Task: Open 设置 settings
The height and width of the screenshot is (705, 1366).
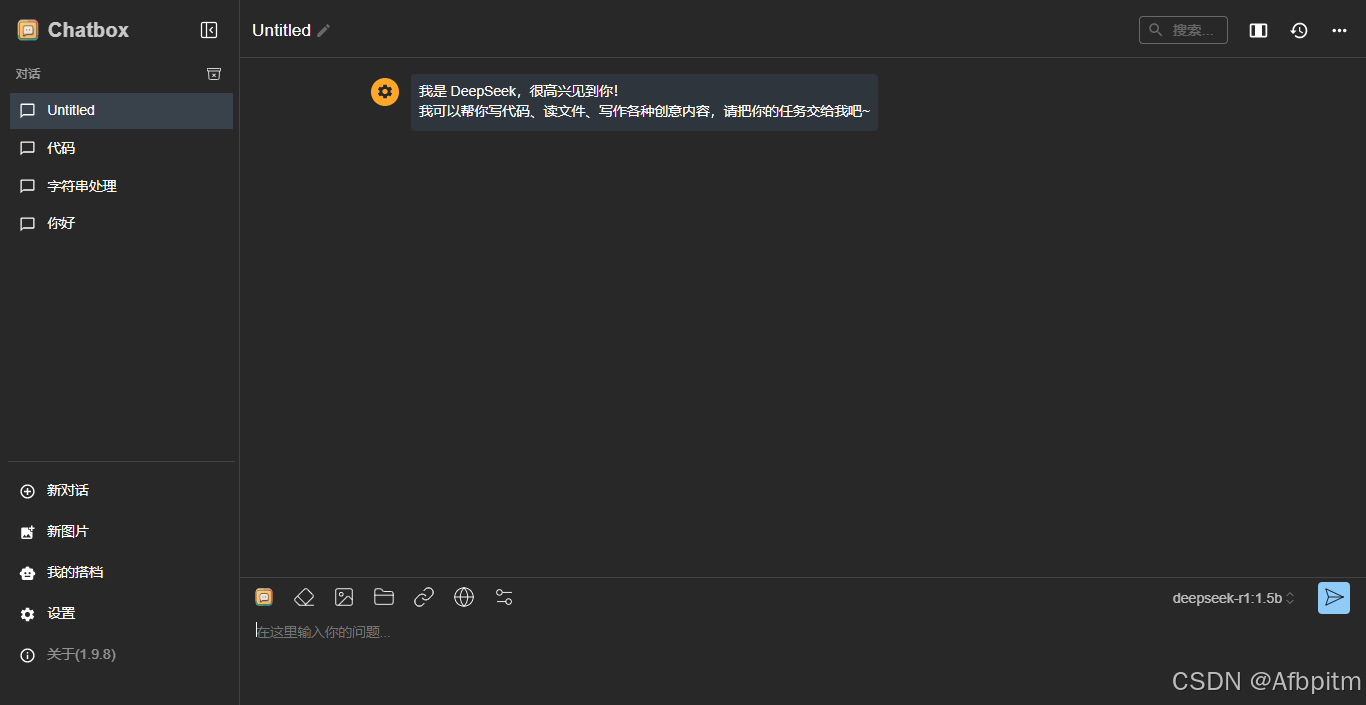Action: [x=121, y=614]
